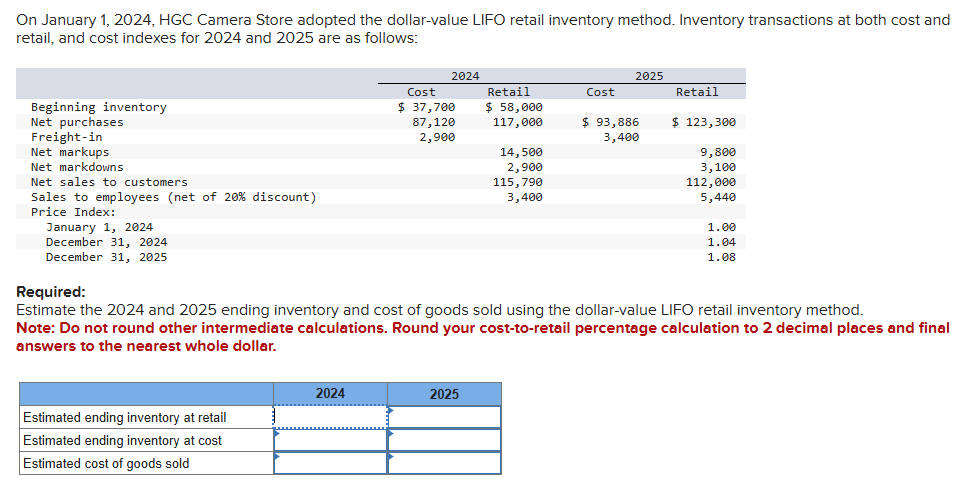The image size is (975, 483).
Task: Select the 2025 estimated cost of goods sold field
Action: pos(445,463)
